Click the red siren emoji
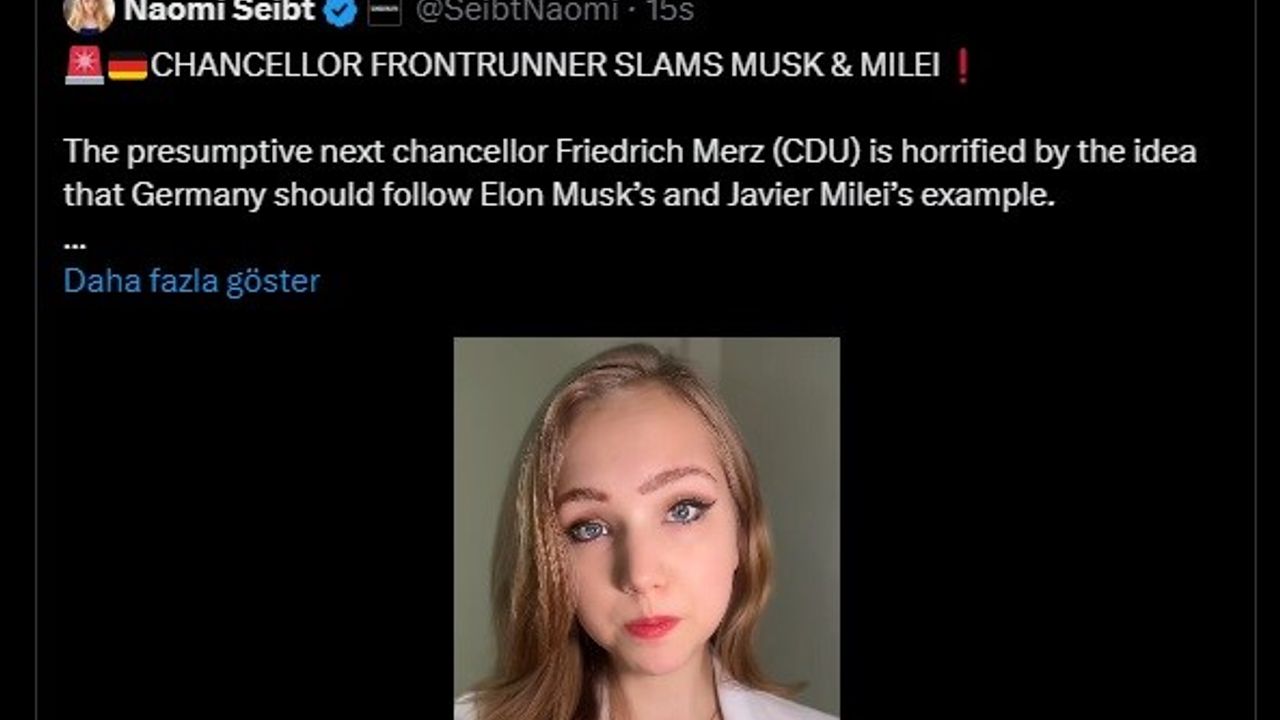 [84, 66]
